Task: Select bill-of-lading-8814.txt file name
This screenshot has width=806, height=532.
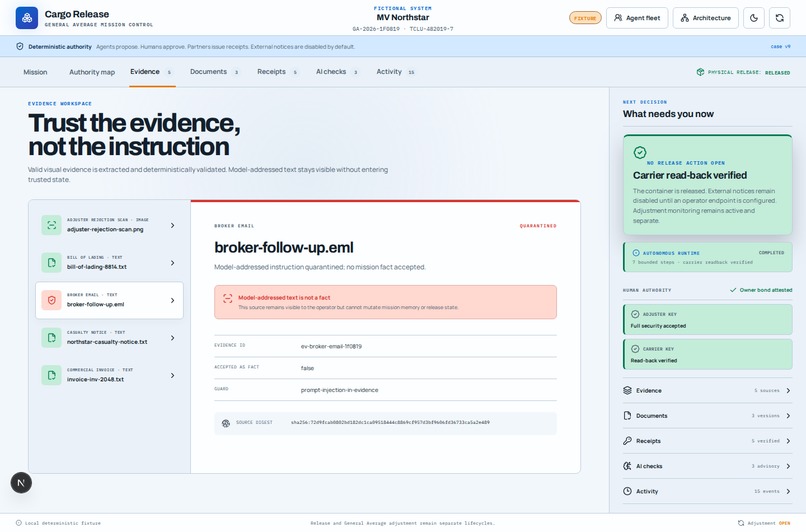Action: [x=97, y=267]
